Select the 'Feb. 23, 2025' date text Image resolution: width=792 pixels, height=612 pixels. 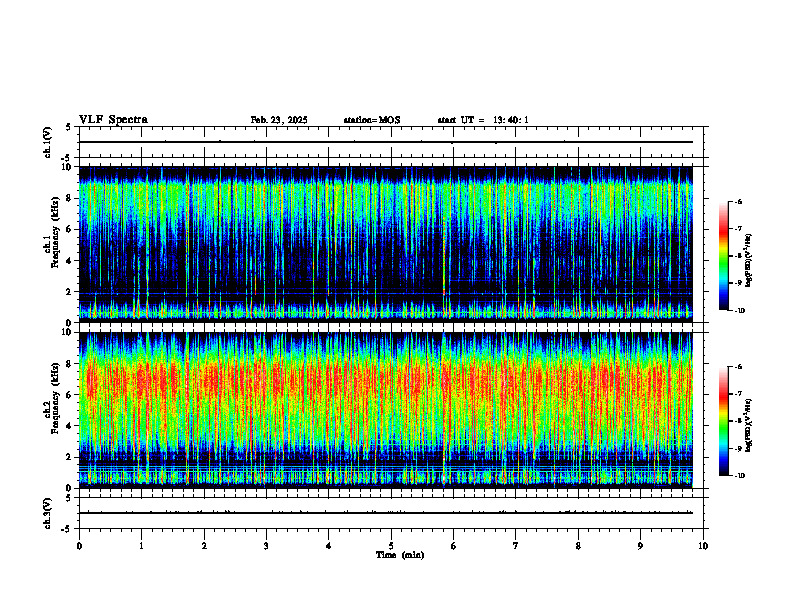(x=279, y=120)
